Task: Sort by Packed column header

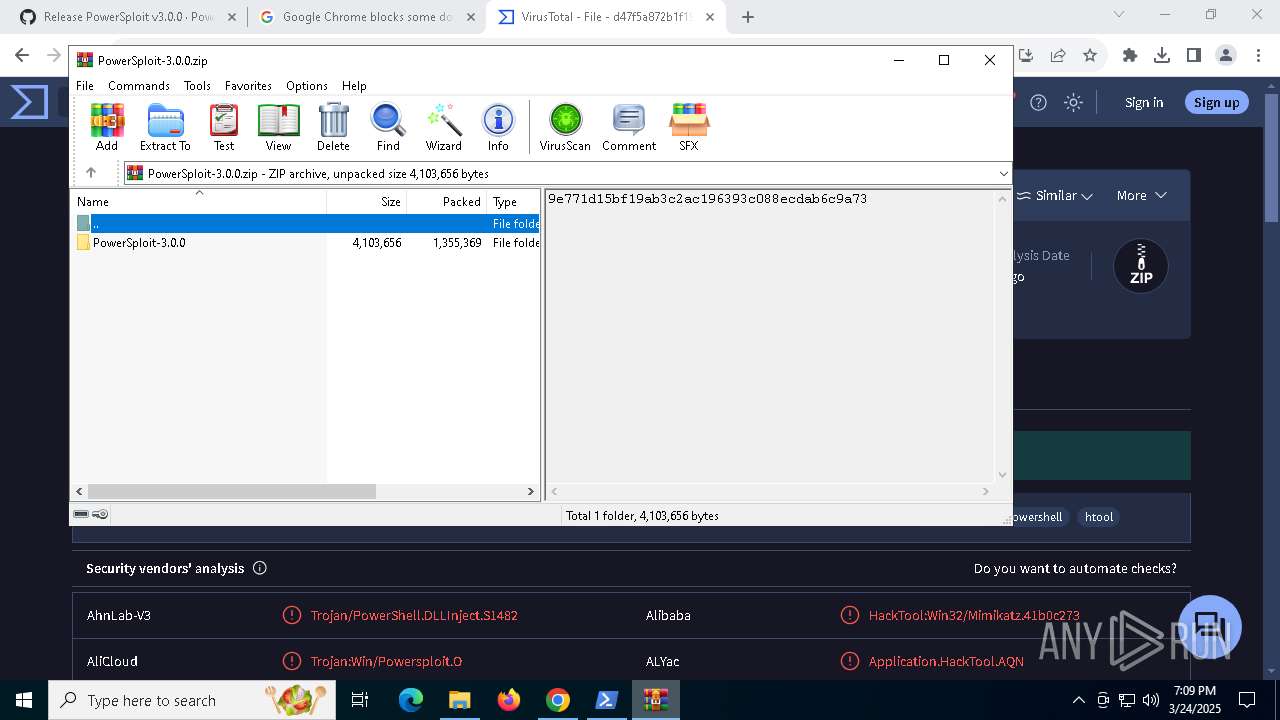Action: (x=446, y=202)
